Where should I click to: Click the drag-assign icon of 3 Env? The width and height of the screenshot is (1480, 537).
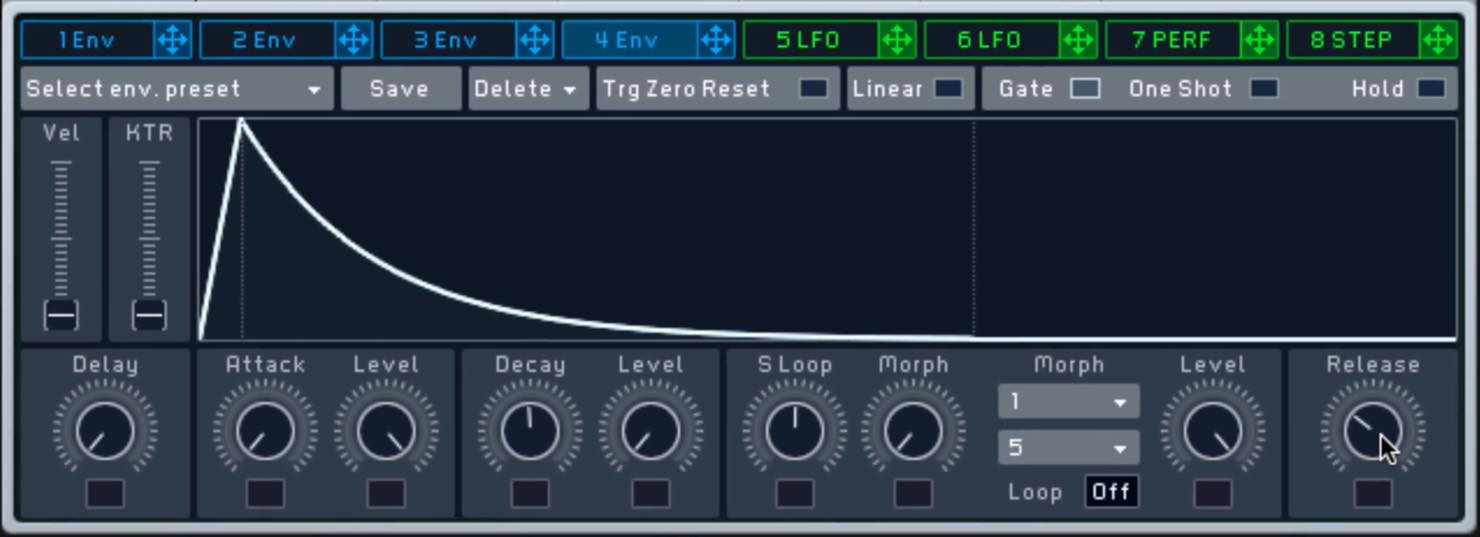pos(535,40)
